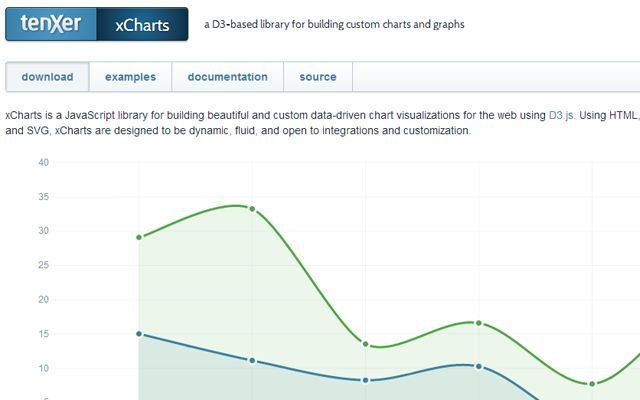This screenshot has height=400, width=640.
Task: Follow the D3.js link
Action: pos(561,116)
